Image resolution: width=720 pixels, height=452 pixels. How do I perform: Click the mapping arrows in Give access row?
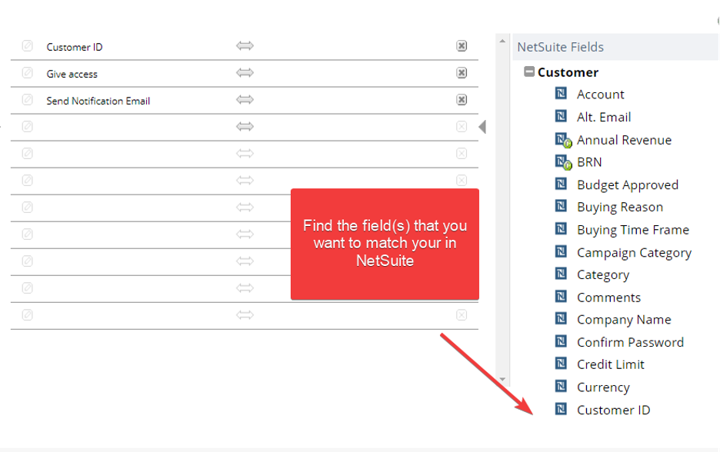[x=245, y=73]
